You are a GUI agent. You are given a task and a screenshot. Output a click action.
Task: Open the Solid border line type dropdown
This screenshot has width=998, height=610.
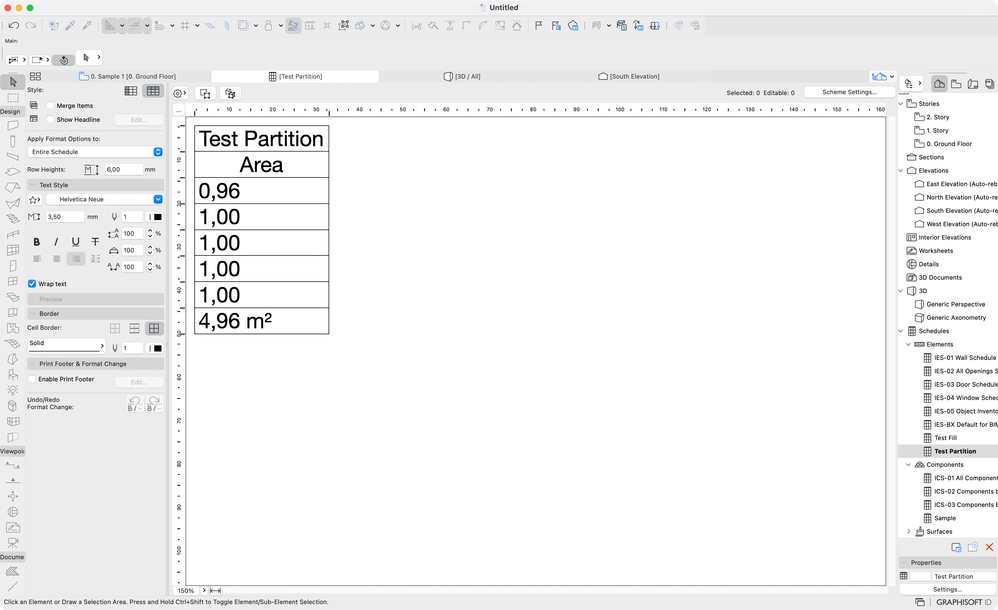(x=66, y=345)
